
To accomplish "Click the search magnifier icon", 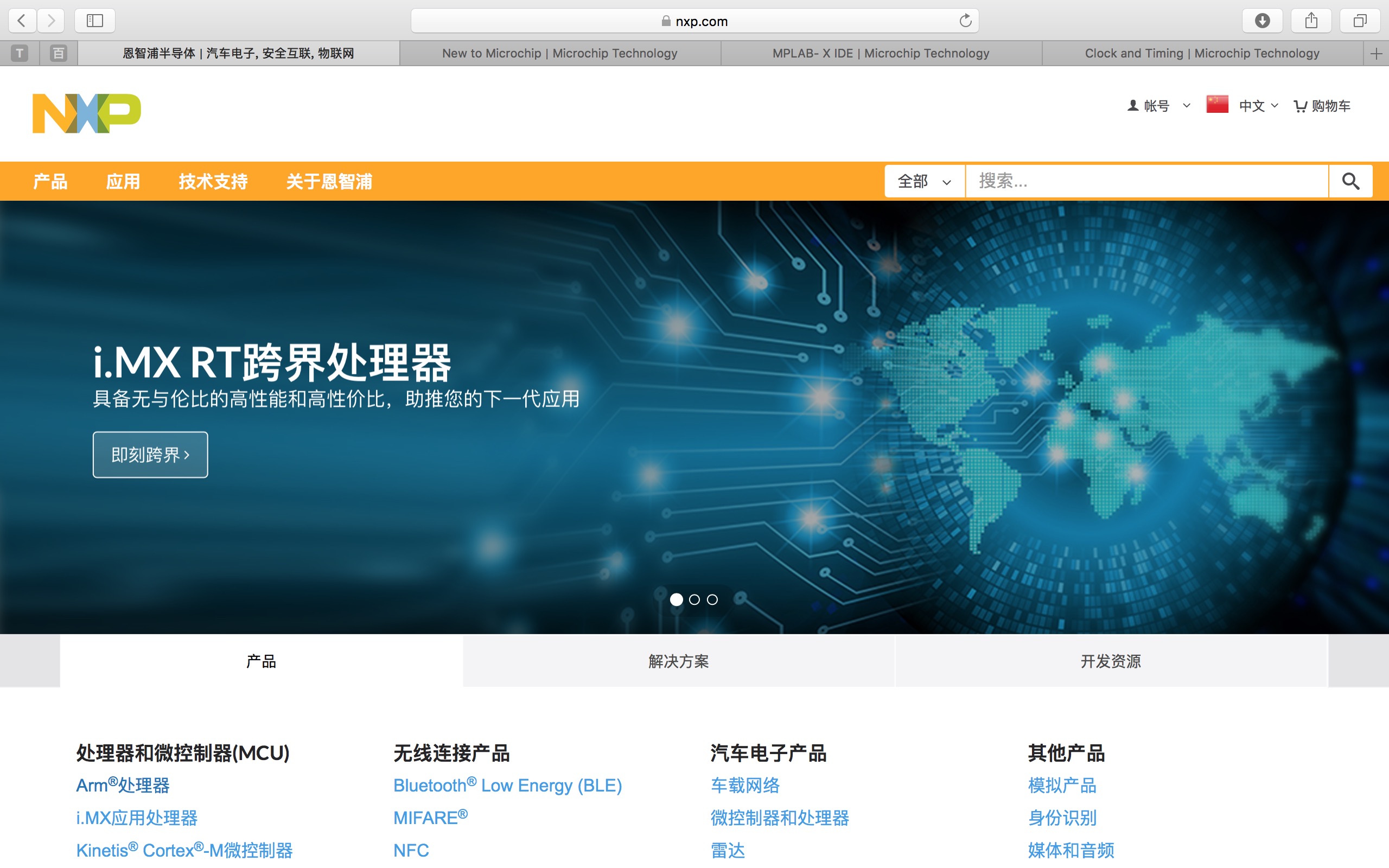I will coord(1351,181).
